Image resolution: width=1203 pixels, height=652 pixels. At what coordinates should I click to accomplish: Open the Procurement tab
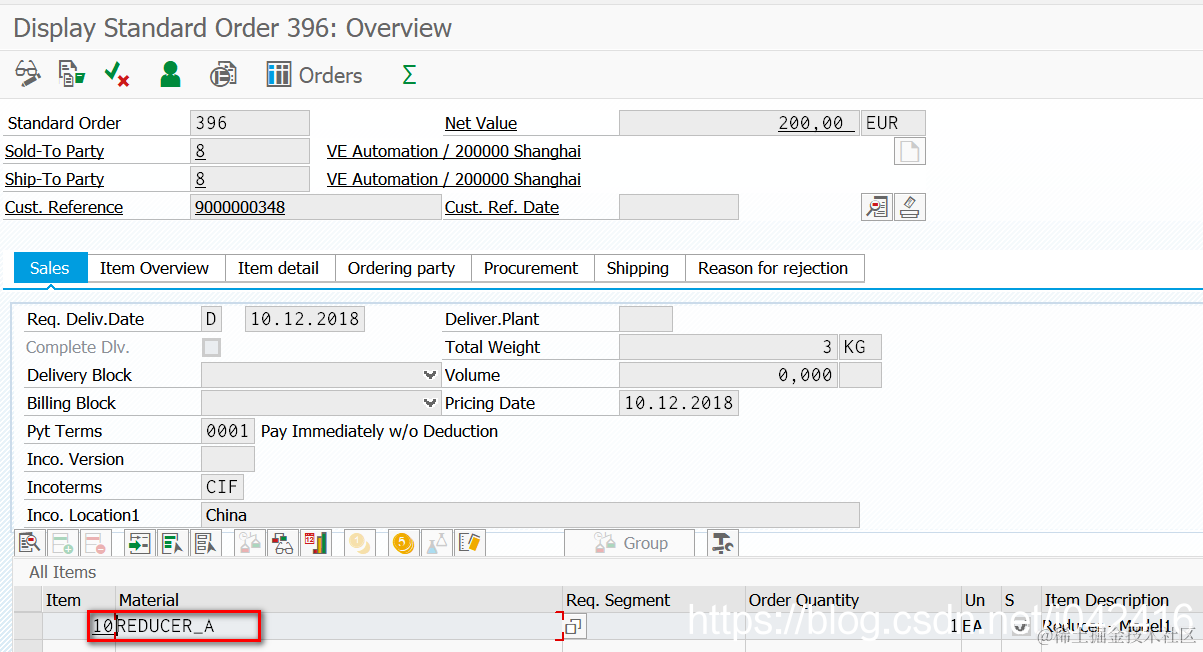click(x=531, y=268)
